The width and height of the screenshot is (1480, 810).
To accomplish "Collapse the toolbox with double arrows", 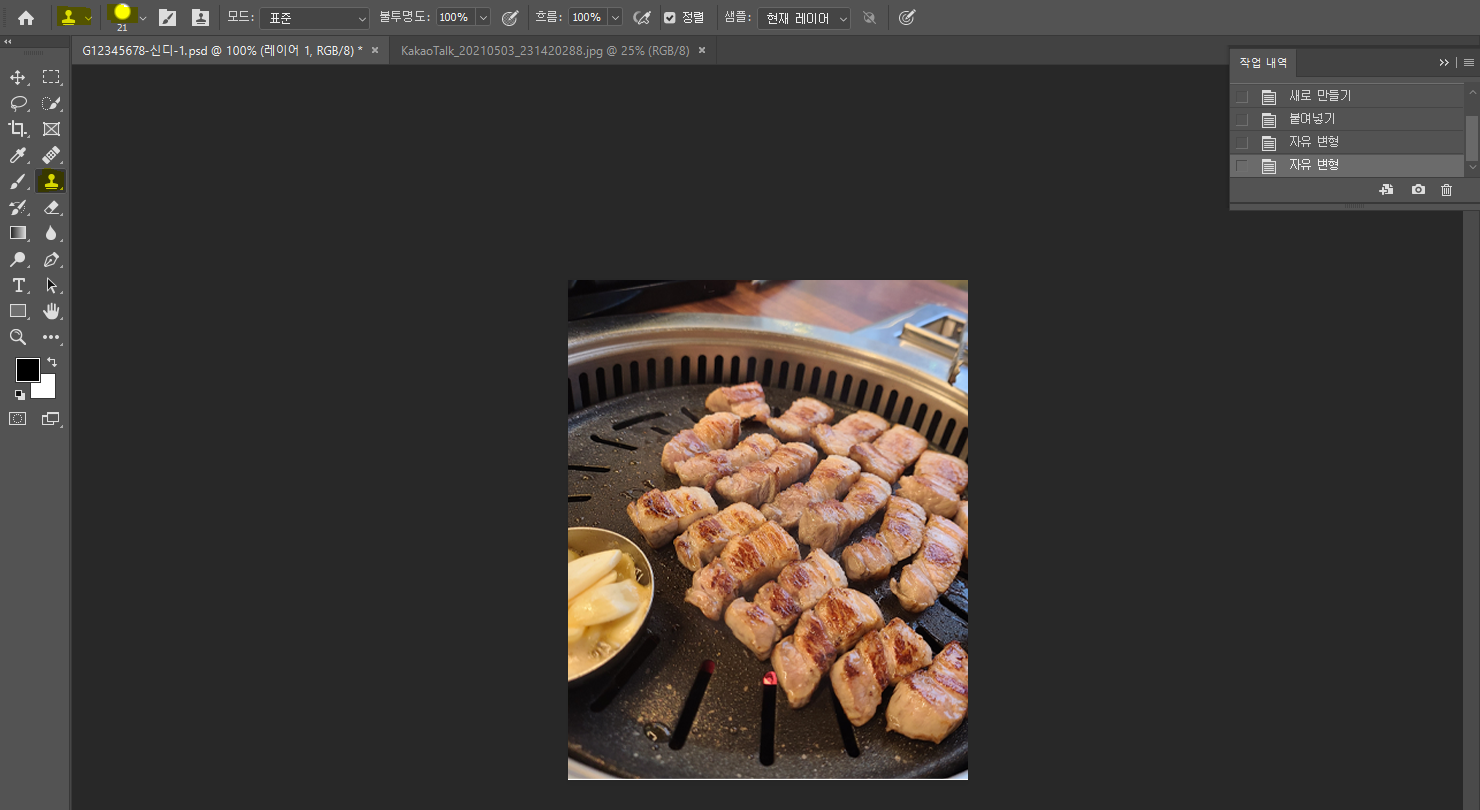I will [x=8, y=42].
